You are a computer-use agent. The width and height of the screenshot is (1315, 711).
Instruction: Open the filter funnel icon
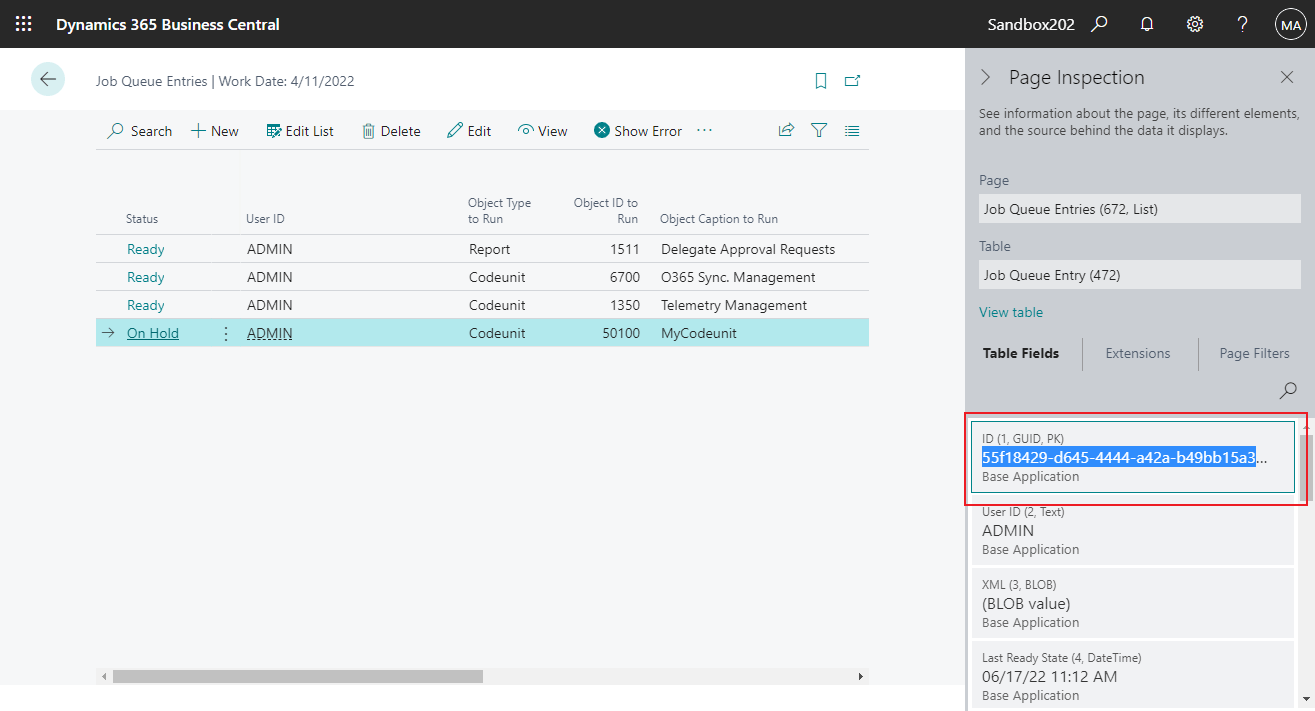pos(819,130)
